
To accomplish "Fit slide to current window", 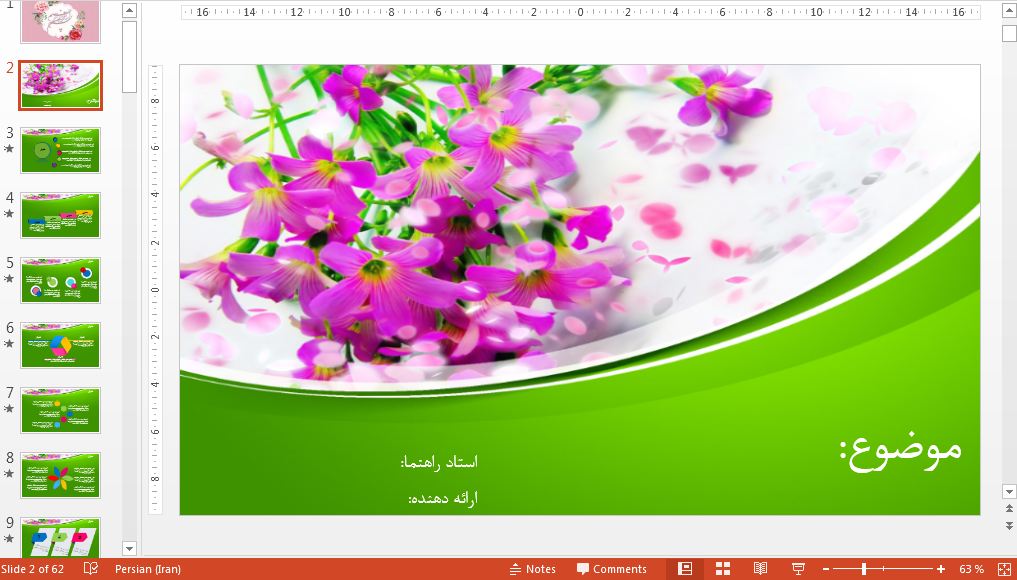I will pyautogui.click(x=1001, y=568).
